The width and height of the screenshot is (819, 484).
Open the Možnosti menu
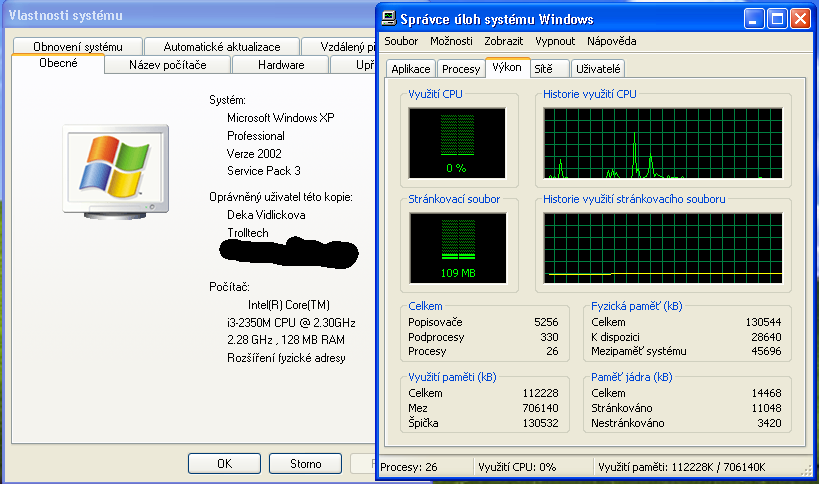coord(451,41)
